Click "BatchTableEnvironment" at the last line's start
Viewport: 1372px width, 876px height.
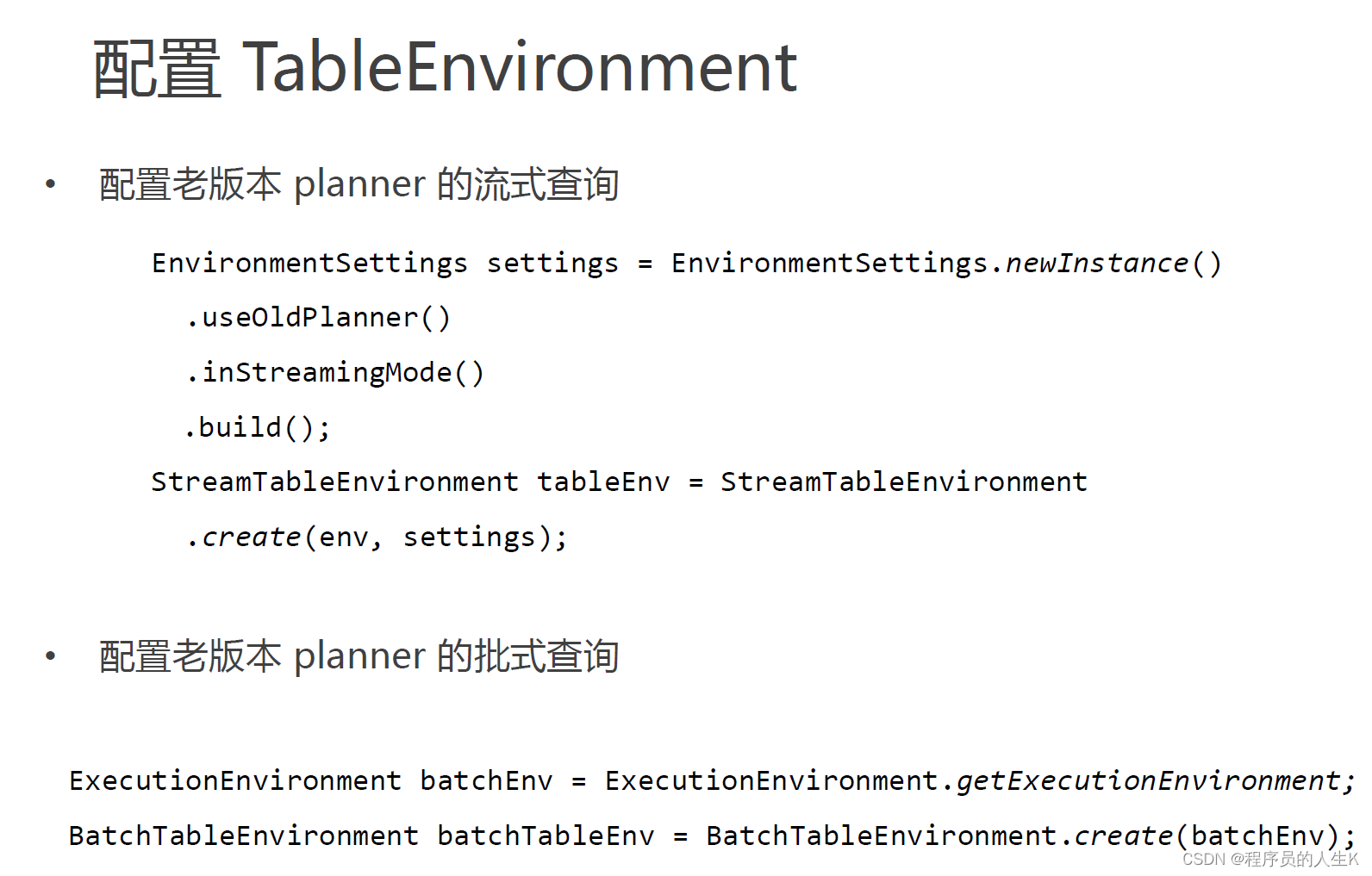[243, 836]
